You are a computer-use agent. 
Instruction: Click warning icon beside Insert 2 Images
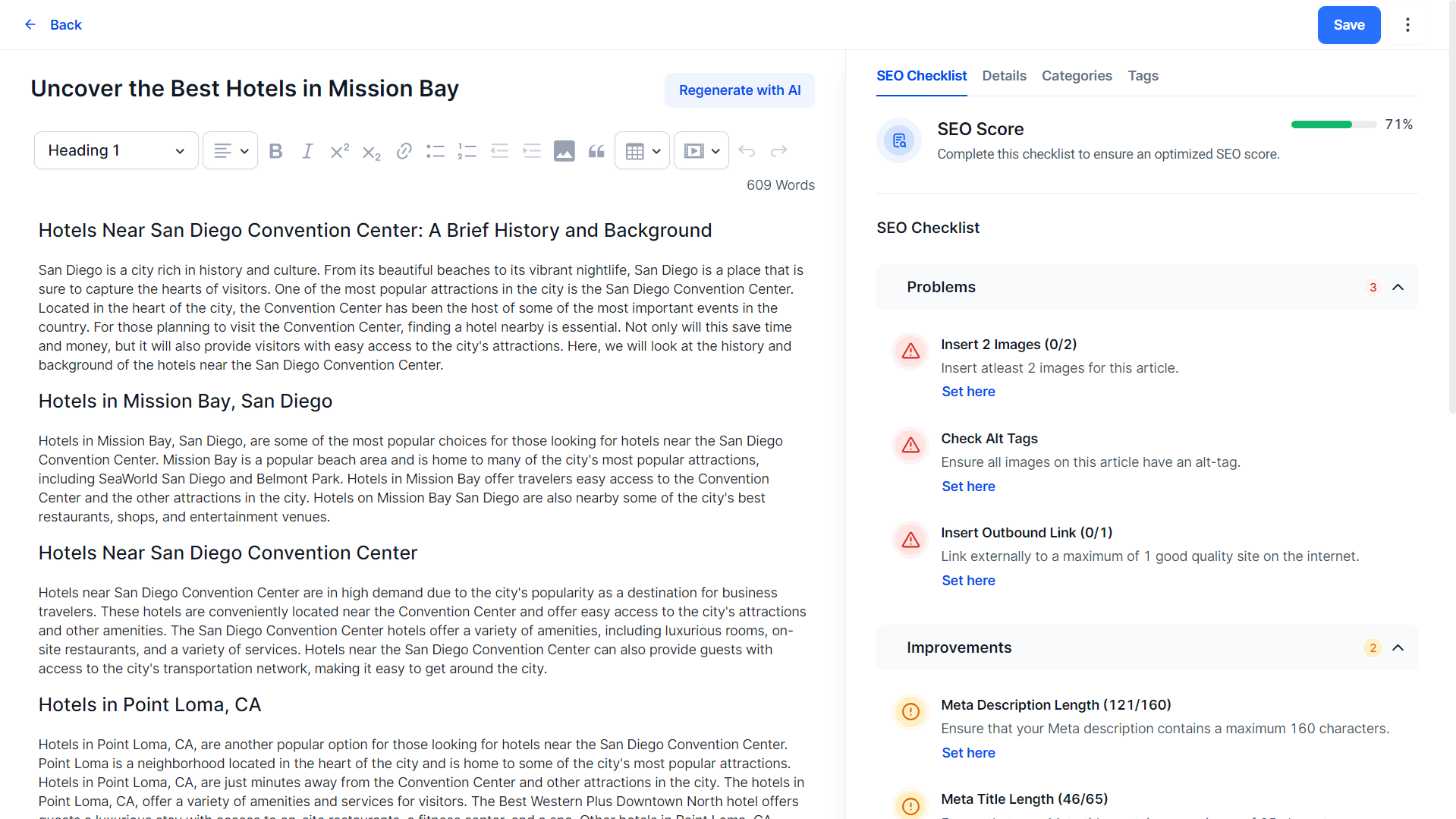910,351
